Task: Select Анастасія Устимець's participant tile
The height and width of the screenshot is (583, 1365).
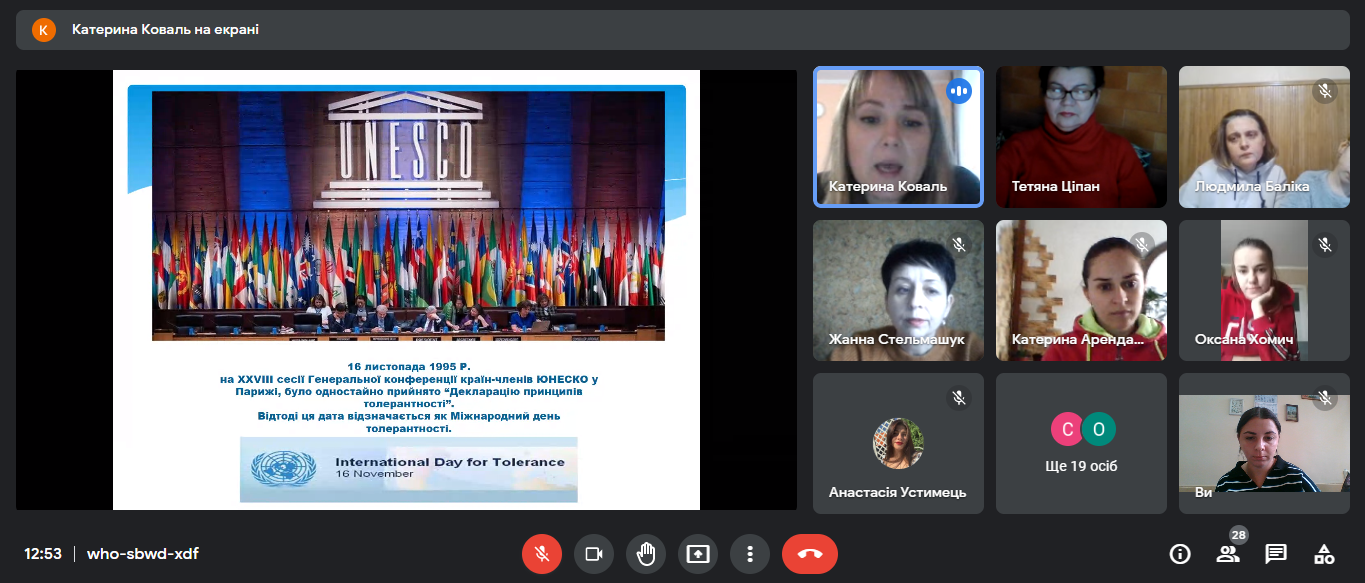Action: pos(898,443)
